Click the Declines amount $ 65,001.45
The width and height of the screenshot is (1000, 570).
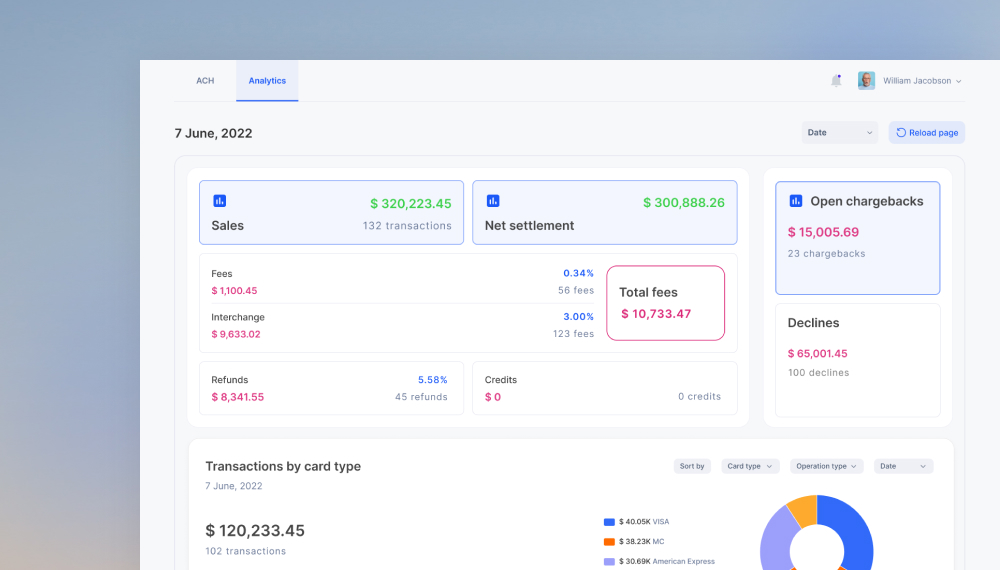click(x=818, y=353)
